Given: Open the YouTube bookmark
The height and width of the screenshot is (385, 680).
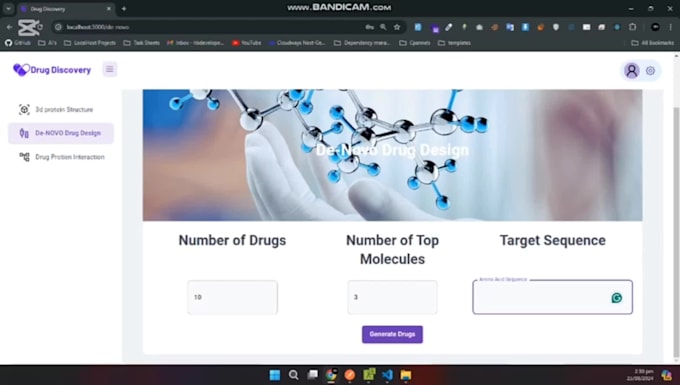Looking at the screenshot, I should (x=246, y=43).
